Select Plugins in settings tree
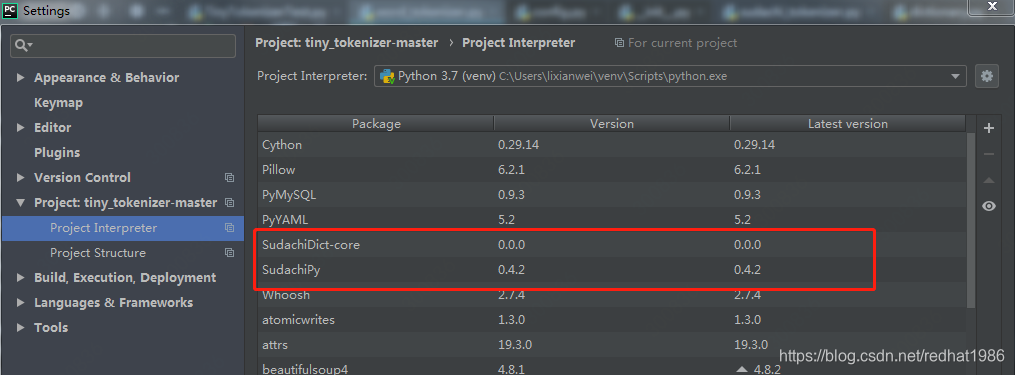Image resolution: width=1015 pixels, height=375 pixels. (x=57, y=153)
